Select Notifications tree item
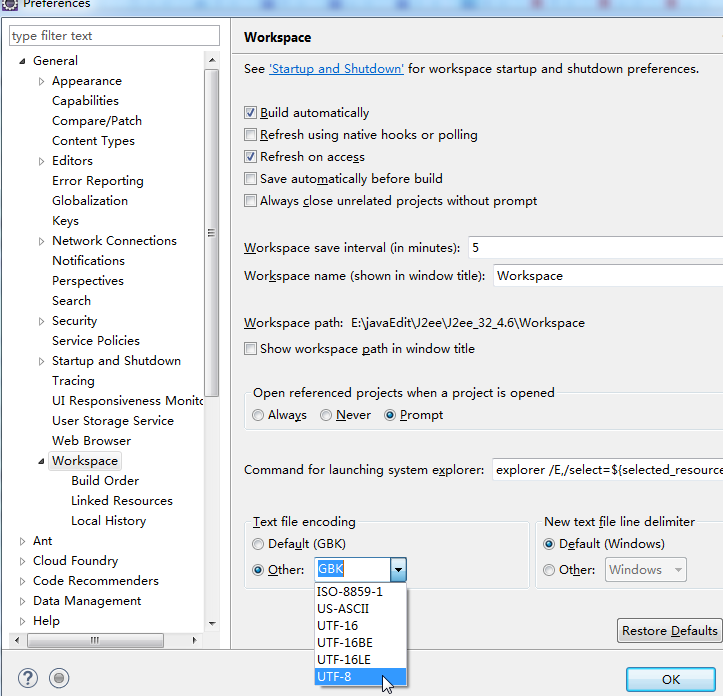The width and height of the screenshot is (723, 696). 89,261
